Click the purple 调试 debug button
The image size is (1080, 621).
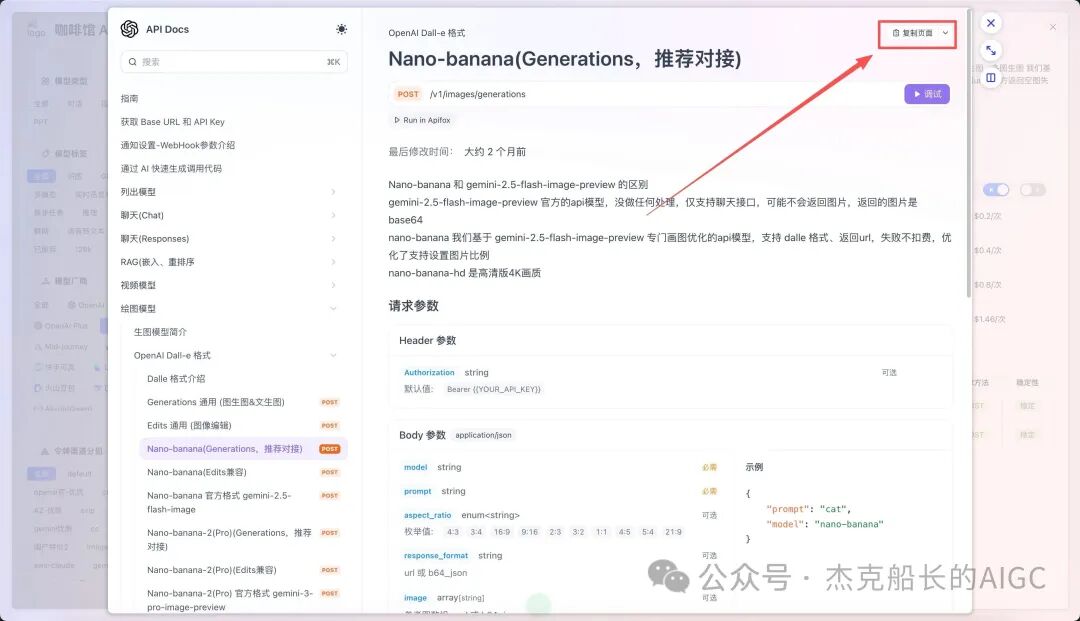(x=927, y=94)
